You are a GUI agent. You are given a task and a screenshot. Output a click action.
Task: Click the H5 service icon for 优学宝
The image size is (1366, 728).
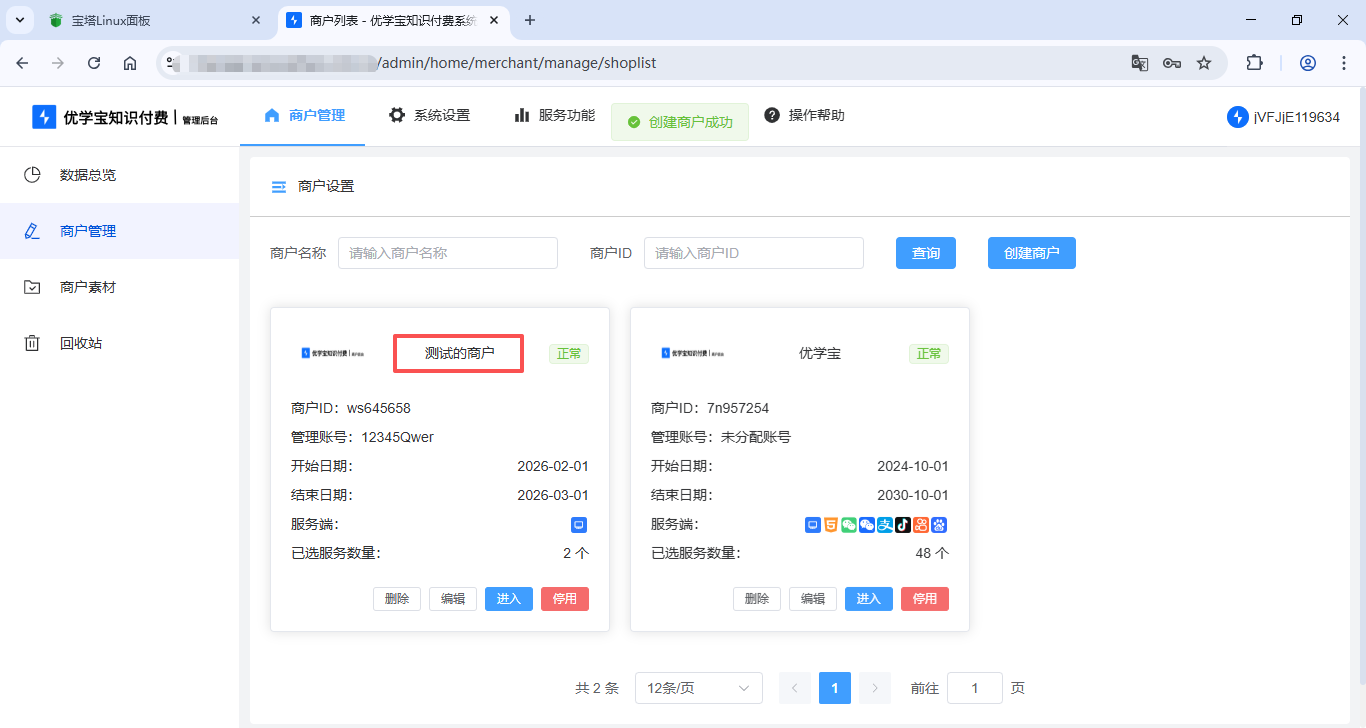[831, 524]
